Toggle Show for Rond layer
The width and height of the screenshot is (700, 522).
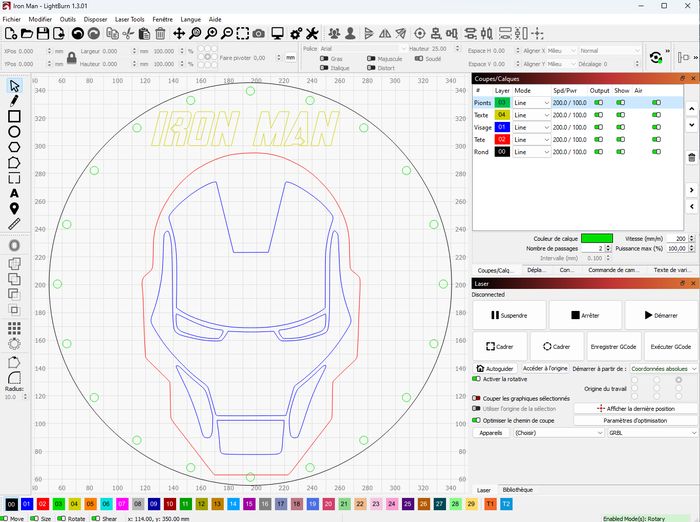click(x=621, y=152)
